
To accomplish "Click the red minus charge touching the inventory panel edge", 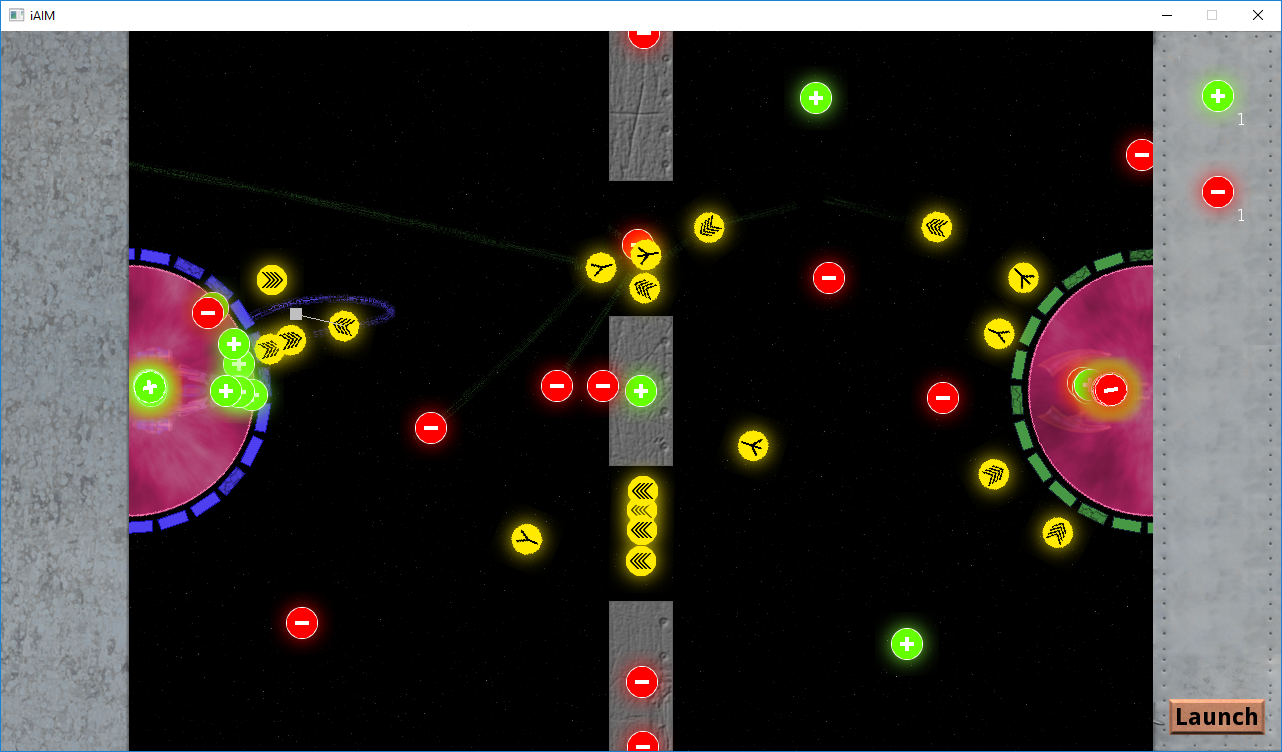I will click(x=1141, y=155).
